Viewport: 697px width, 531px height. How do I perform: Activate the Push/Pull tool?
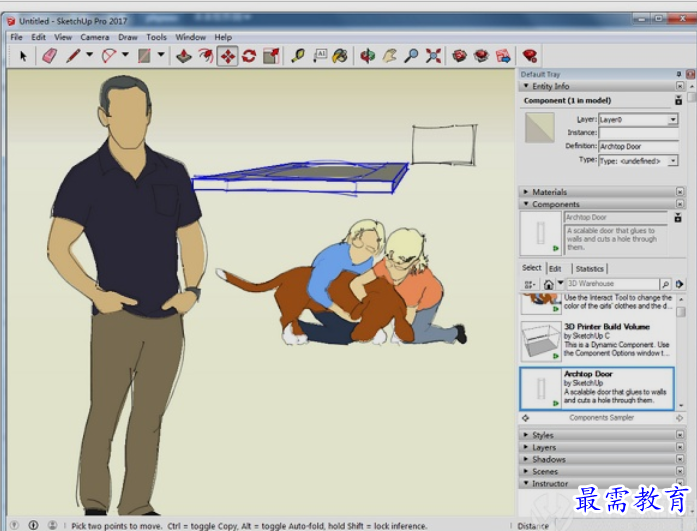(x=184, y=56)
